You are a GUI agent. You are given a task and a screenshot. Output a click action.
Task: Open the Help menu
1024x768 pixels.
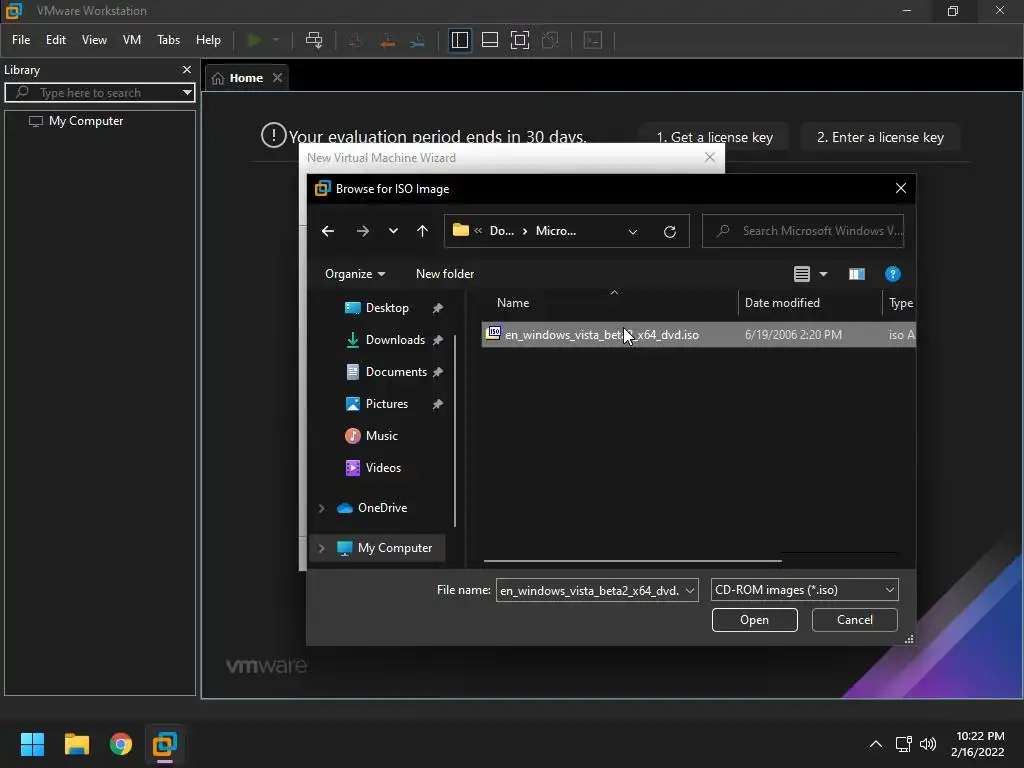click(x=208, y=40)
